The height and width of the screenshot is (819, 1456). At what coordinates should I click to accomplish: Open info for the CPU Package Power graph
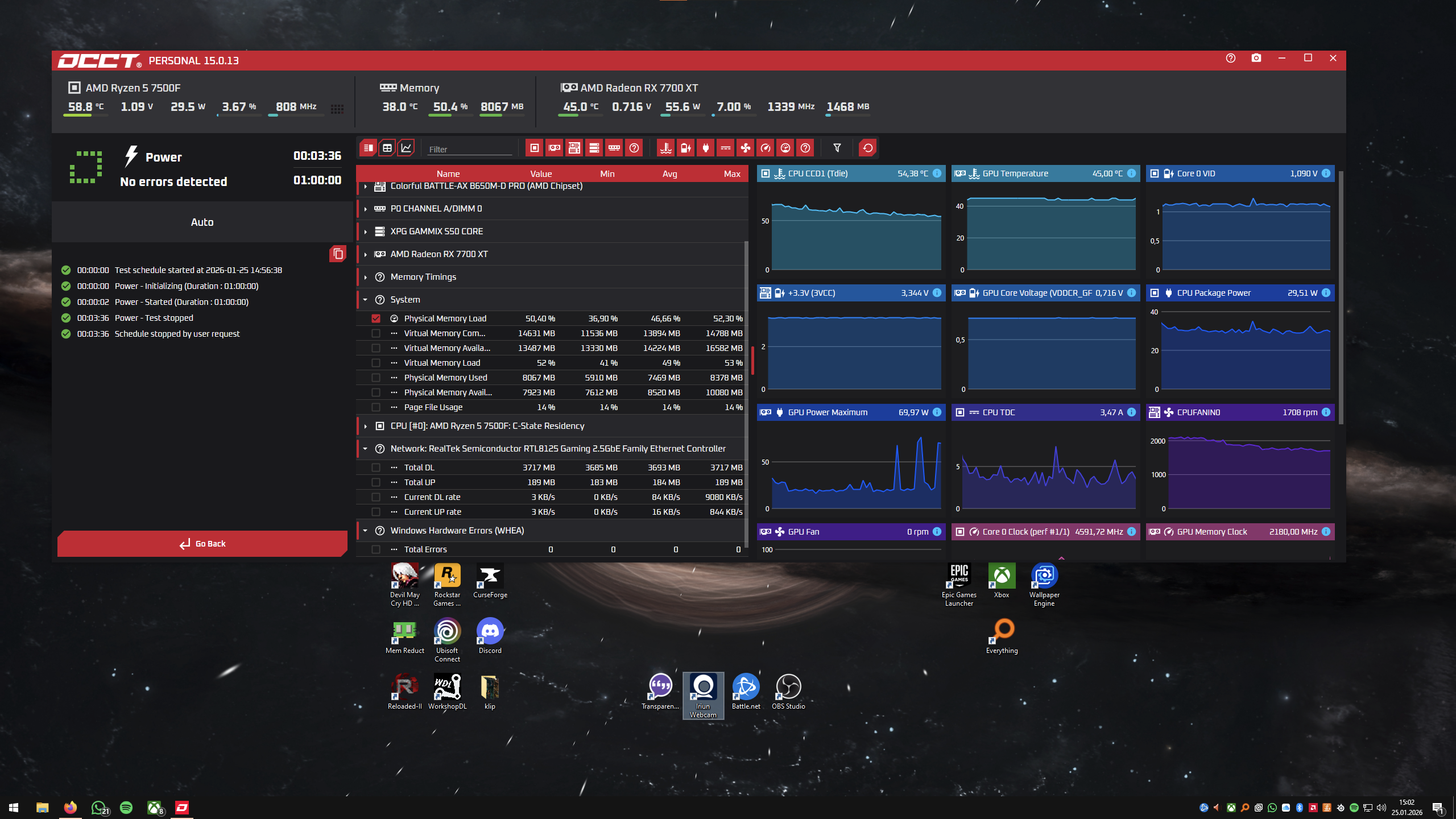pos(1326,293)
